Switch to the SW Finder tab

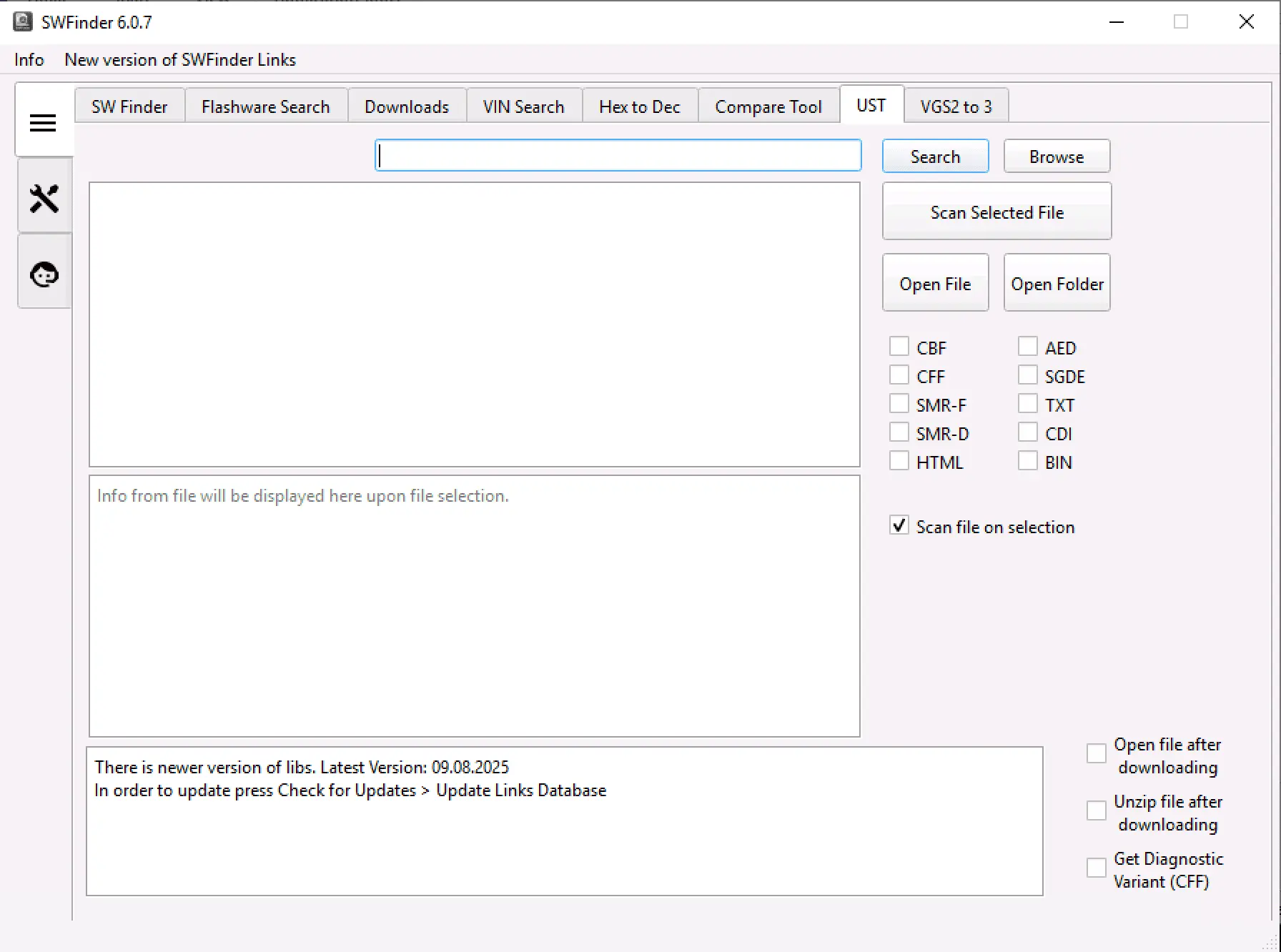click(x=129, y=106)
